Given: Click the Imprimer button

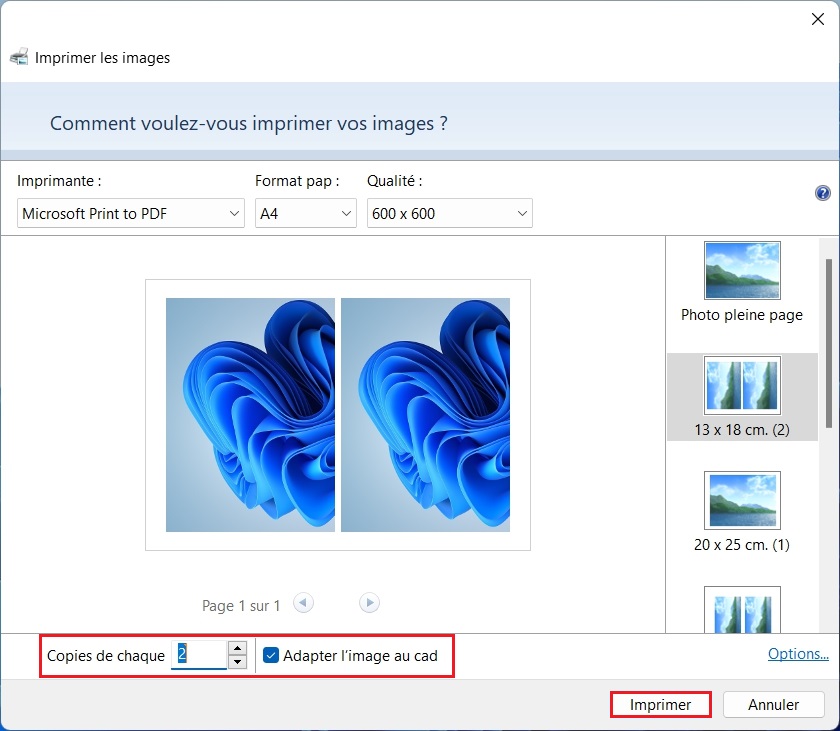Looking at the screenshot, I should 660,704.
